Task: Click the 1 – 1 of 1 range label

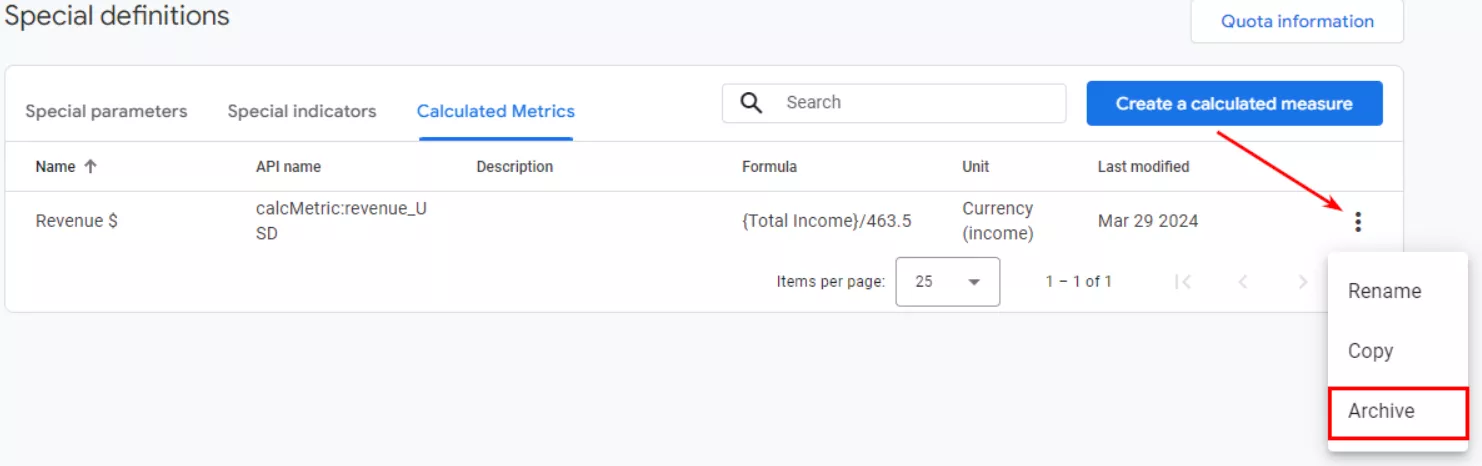Action: [1078, 282]
